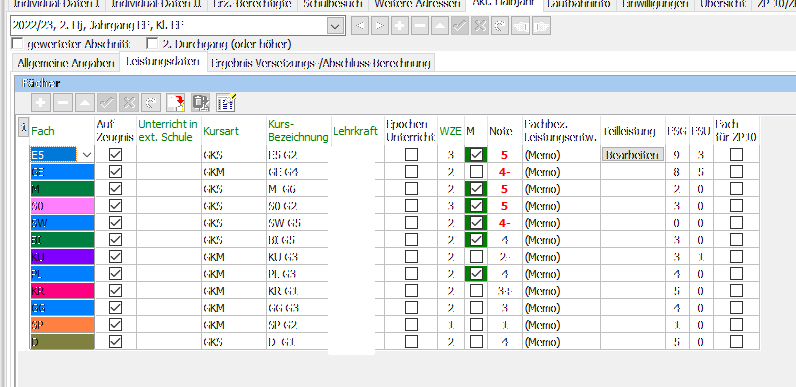Click the right-pointing yellow hand icon
The width and height of the screenshot is (796, 387).
541,26
